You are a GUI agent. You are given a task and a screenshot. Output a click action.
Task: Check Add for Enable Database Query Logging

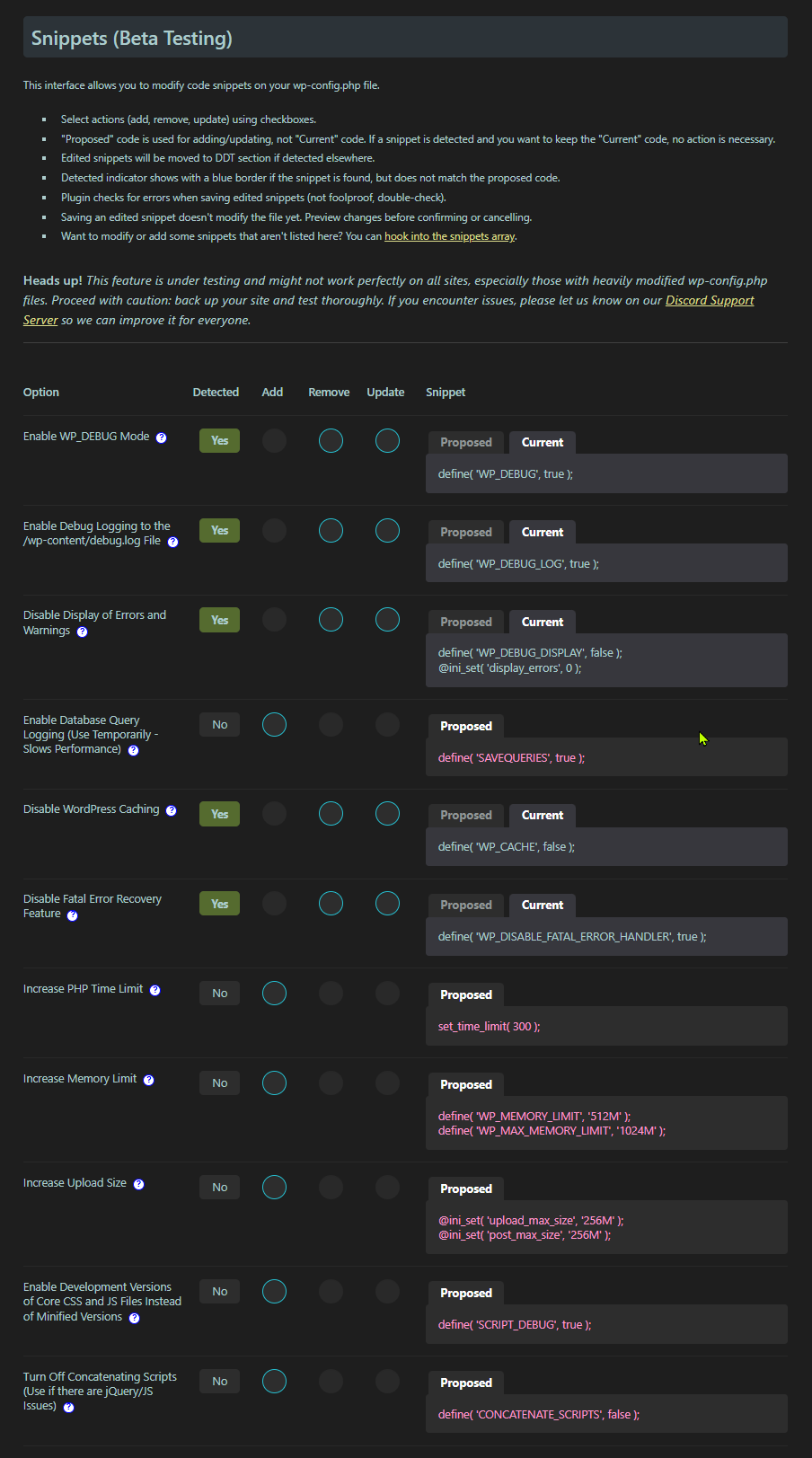click(x=274, y=724)
